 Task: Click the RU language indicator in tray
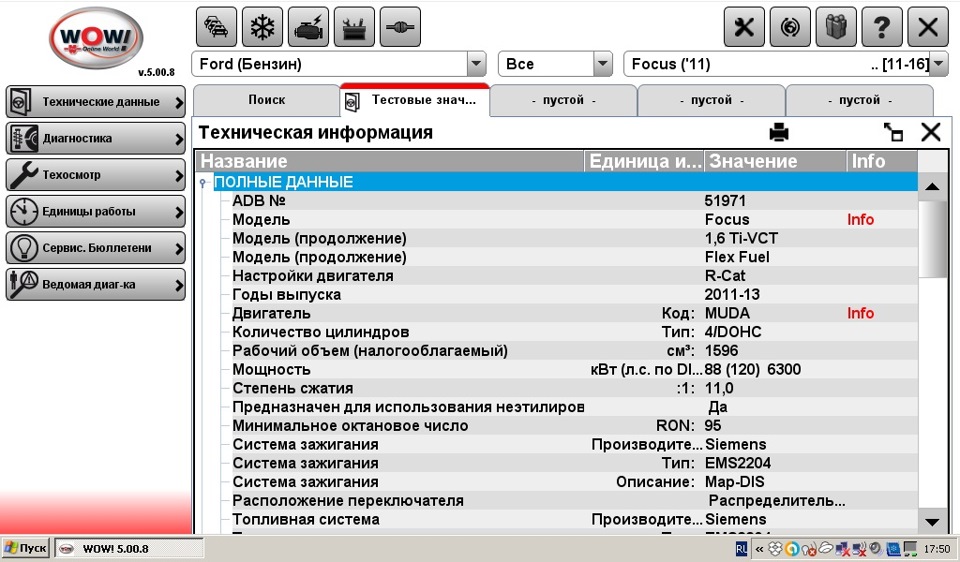click(x=741, y=549)
